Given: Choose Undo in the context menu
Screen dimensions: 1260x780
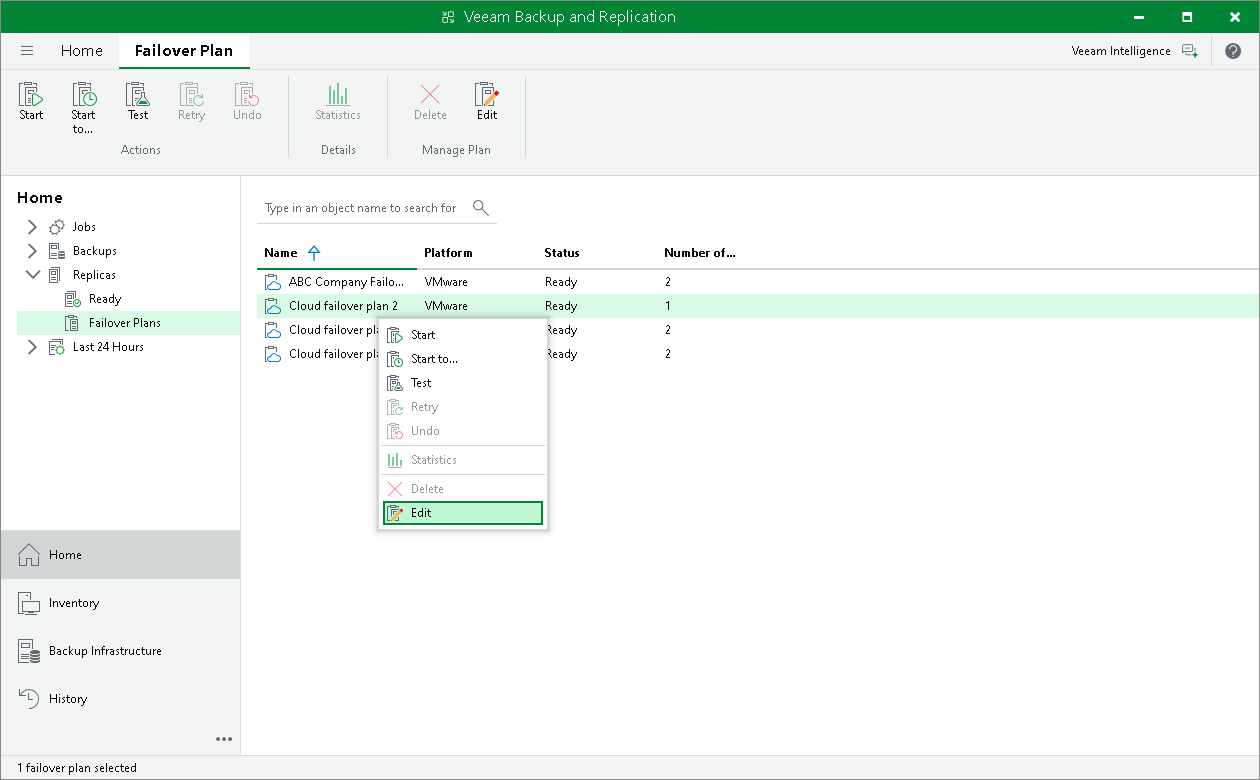Looking at the screenshot, I should (x=463, y=431).
